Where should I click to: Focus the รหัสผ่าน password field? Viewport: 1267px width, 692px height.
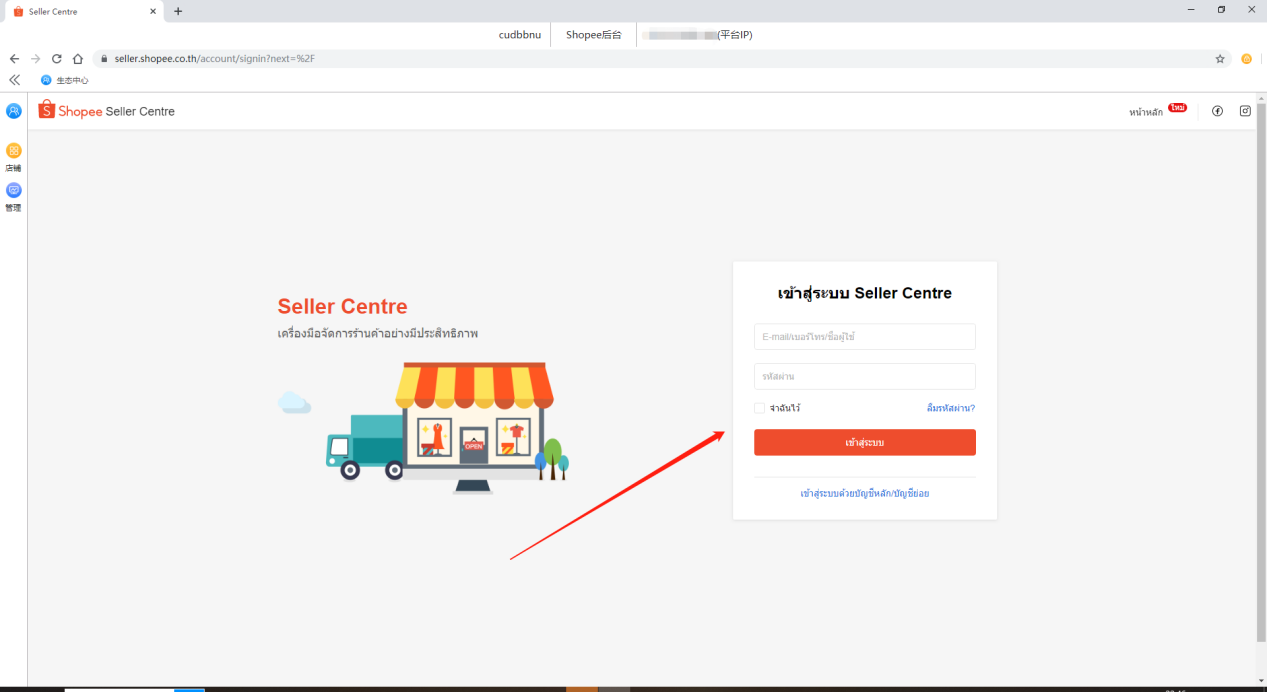(865, 376)
